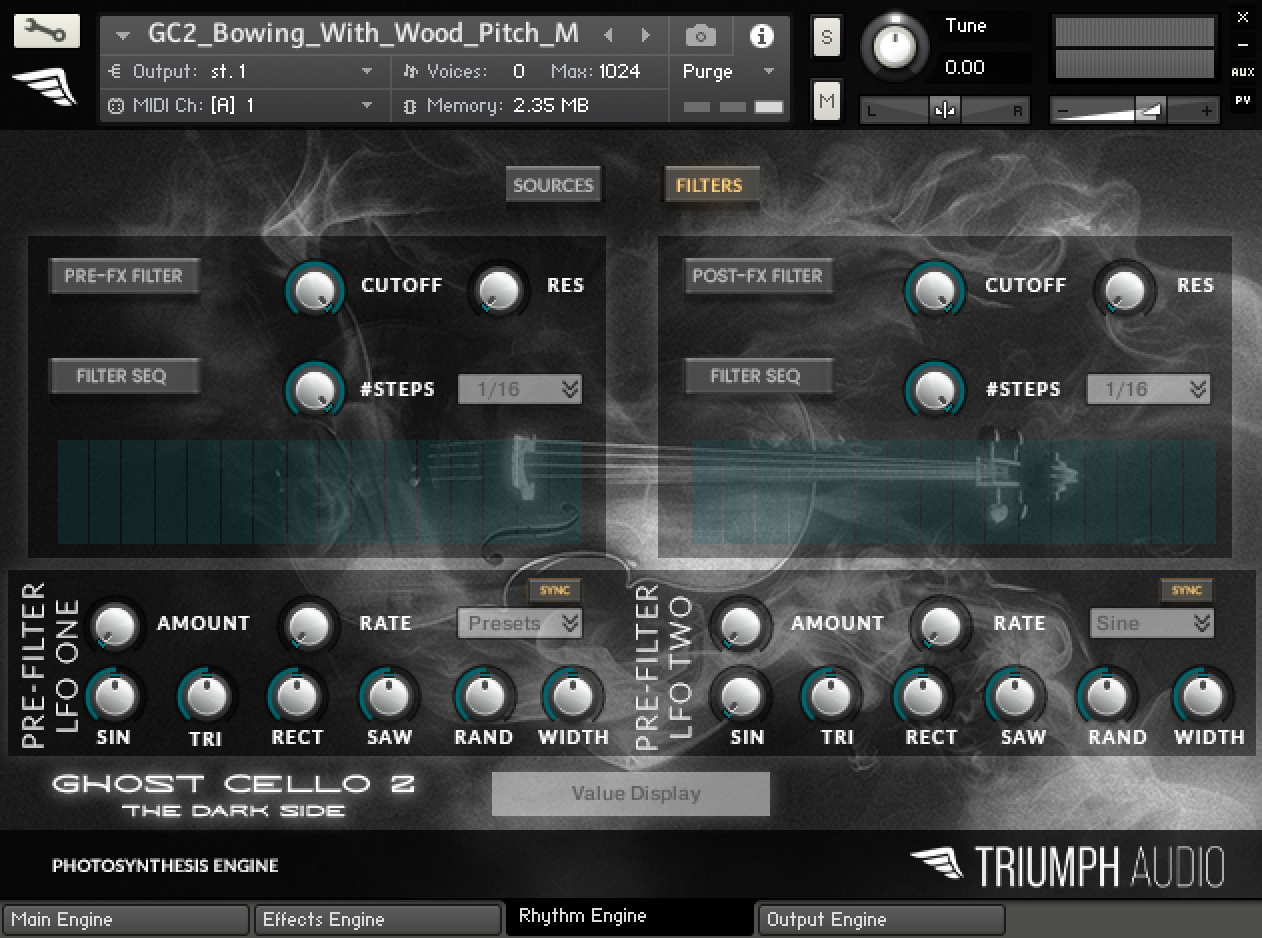The width and height of the screenshot is (1262, 938).
Task: Click the Value Display box
Action: click(631, 793)
